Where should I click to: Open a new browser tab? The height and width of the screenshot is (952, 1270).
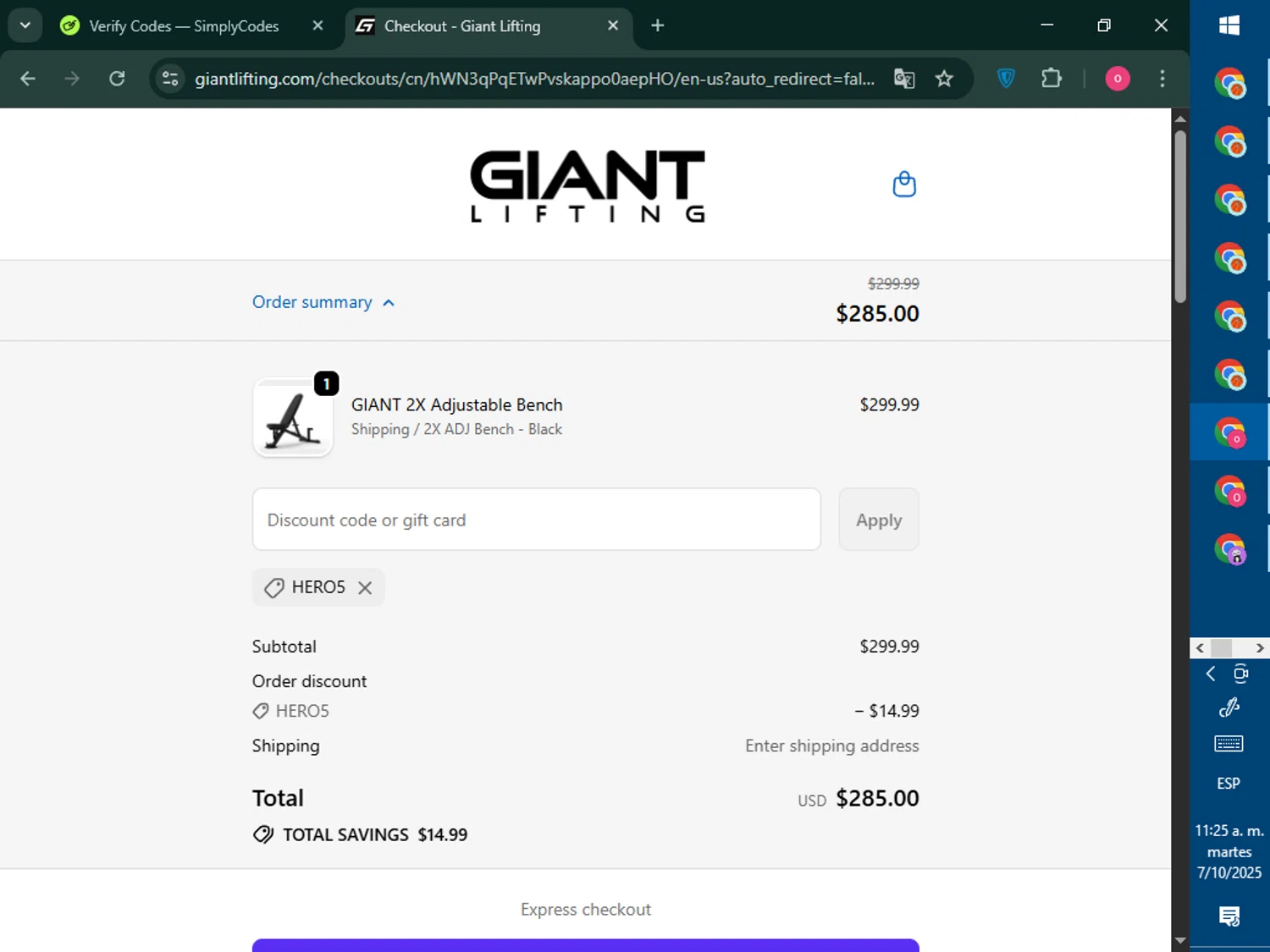[x=658, y=26]
